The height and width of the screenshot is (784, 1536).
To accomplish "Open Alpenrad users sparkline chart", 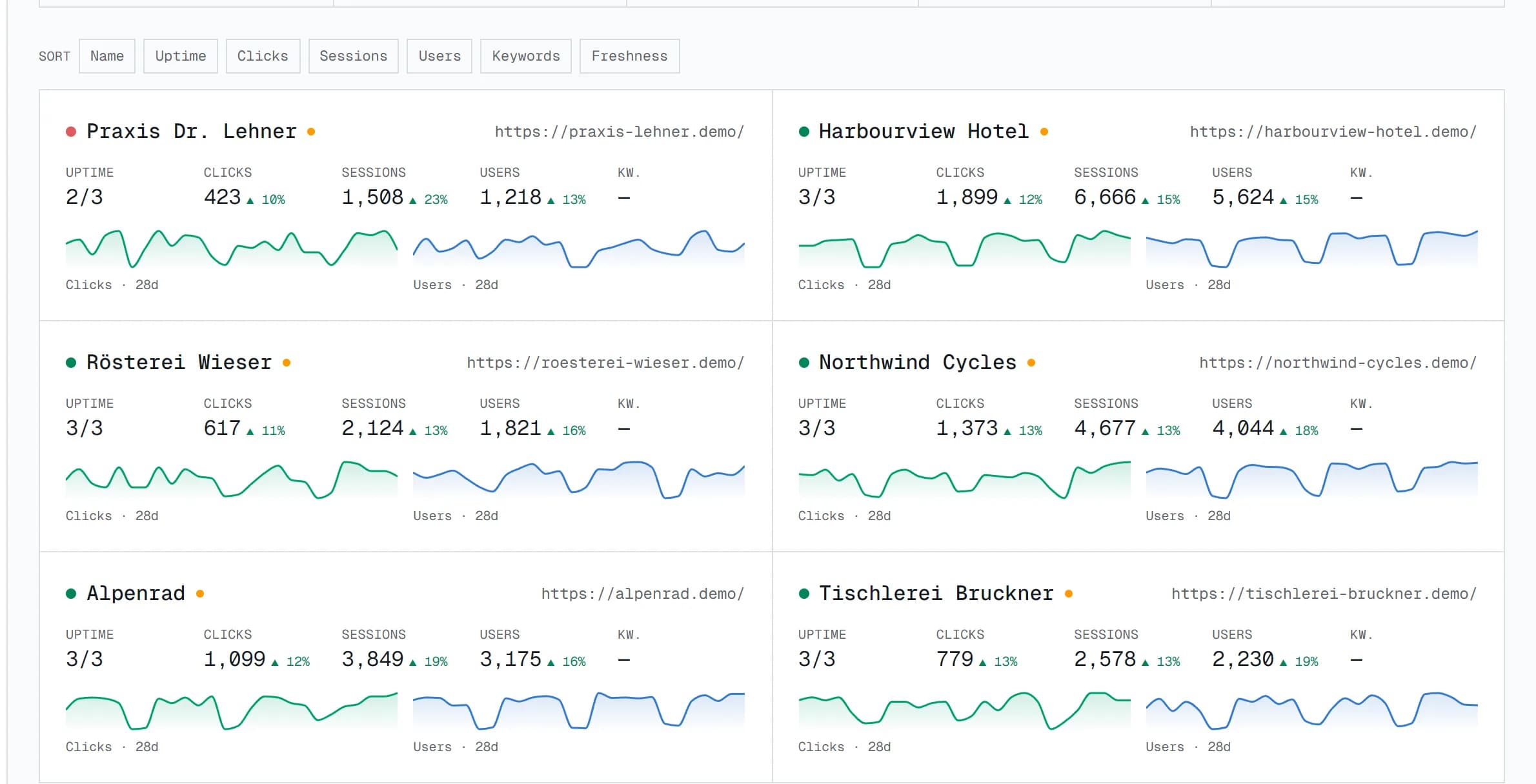I will 579,710.
